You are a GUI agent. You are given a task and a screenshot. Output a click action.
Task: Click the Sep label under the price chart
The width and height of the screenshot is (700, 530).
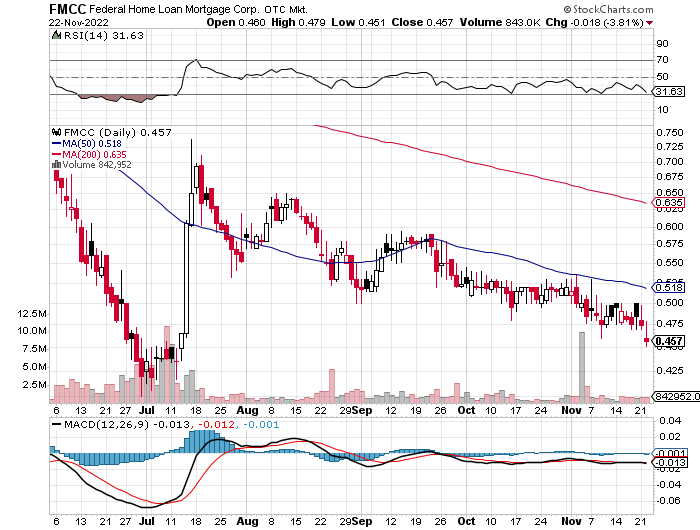(x=362, y=410)
